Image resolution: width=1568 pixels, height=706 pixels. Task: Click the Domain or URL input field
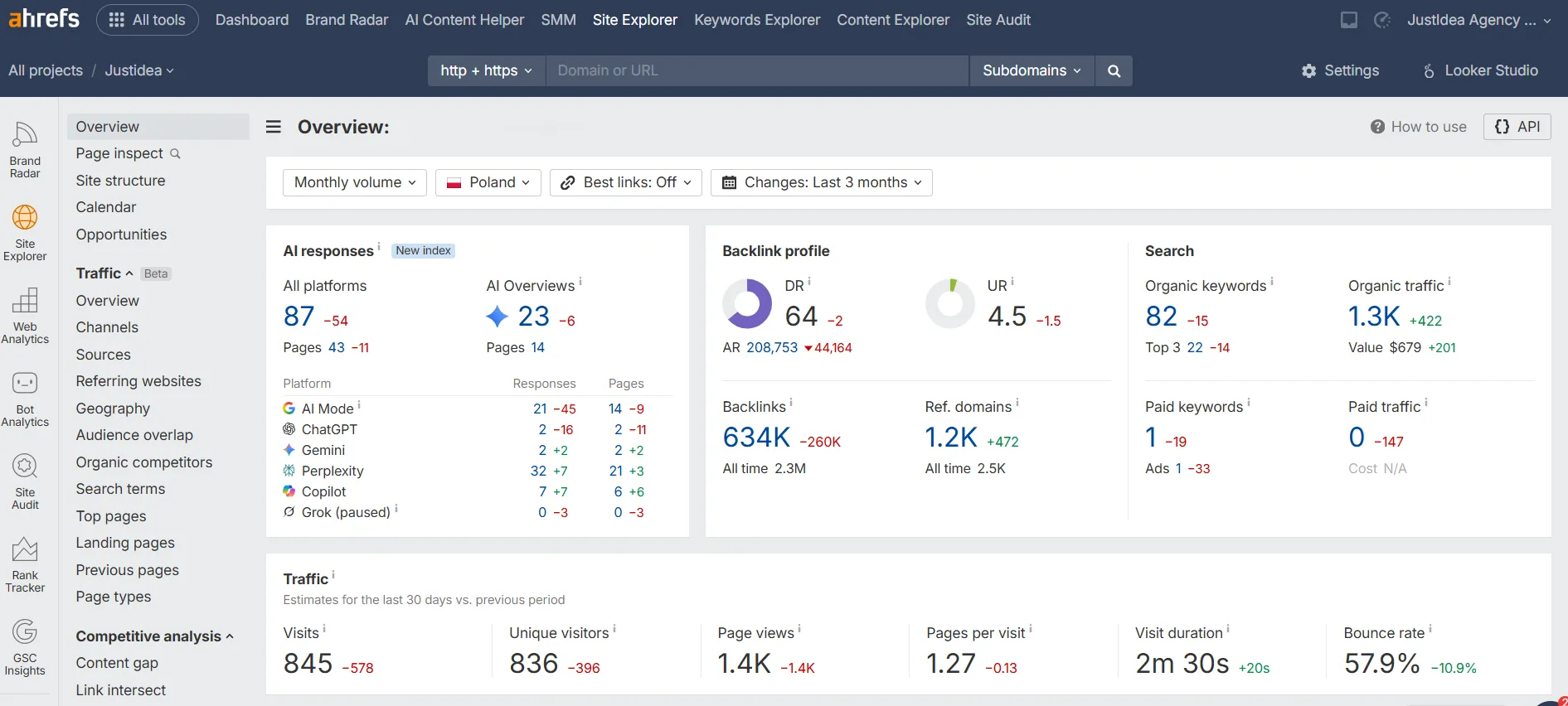click(757, 70)
